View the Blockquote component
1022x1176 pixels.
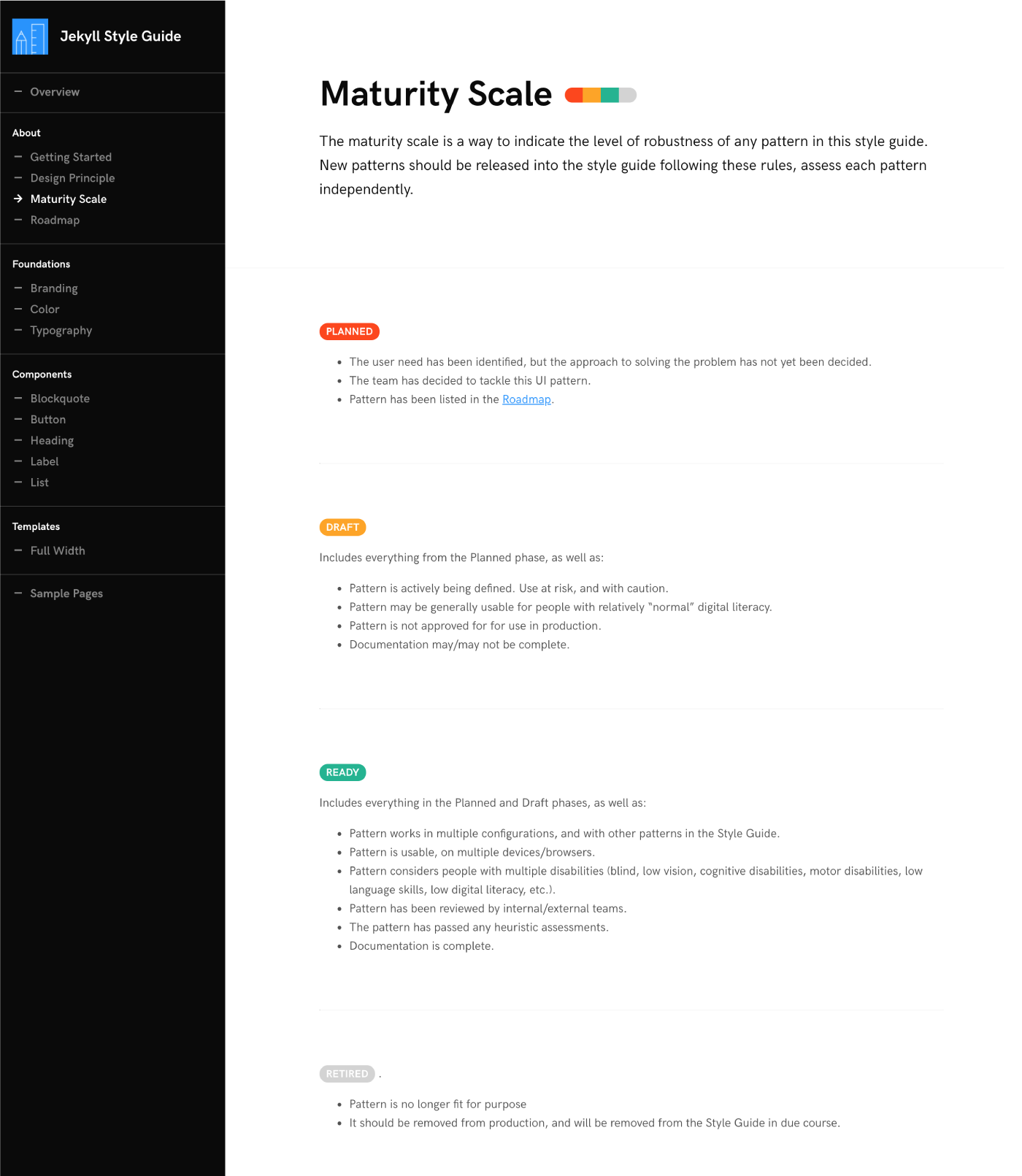pyautogui.click(x=60, y=399)
